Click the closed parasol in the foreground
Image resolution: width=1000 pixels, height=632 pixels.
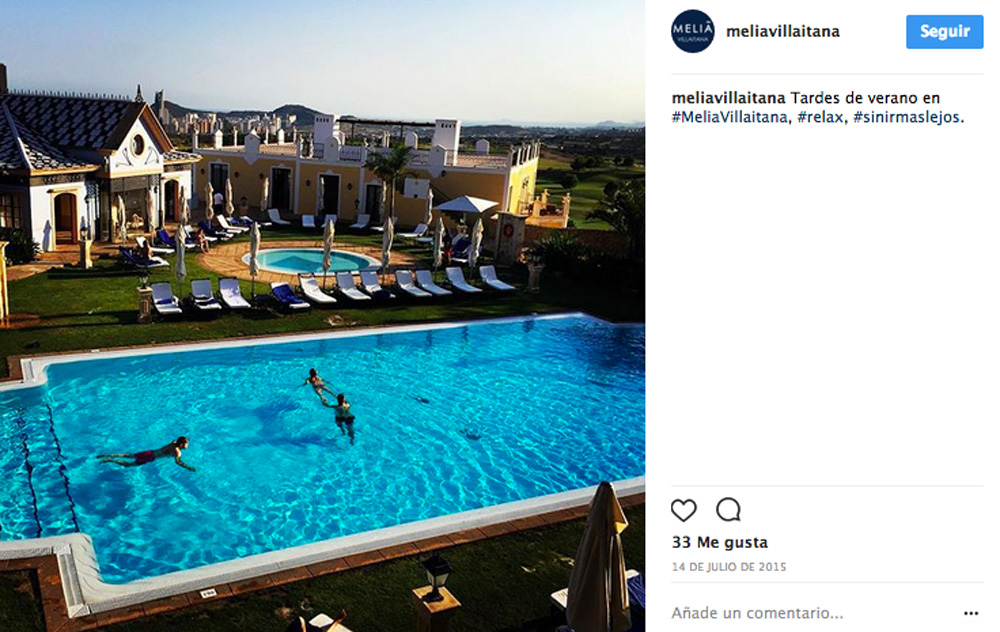599,558
